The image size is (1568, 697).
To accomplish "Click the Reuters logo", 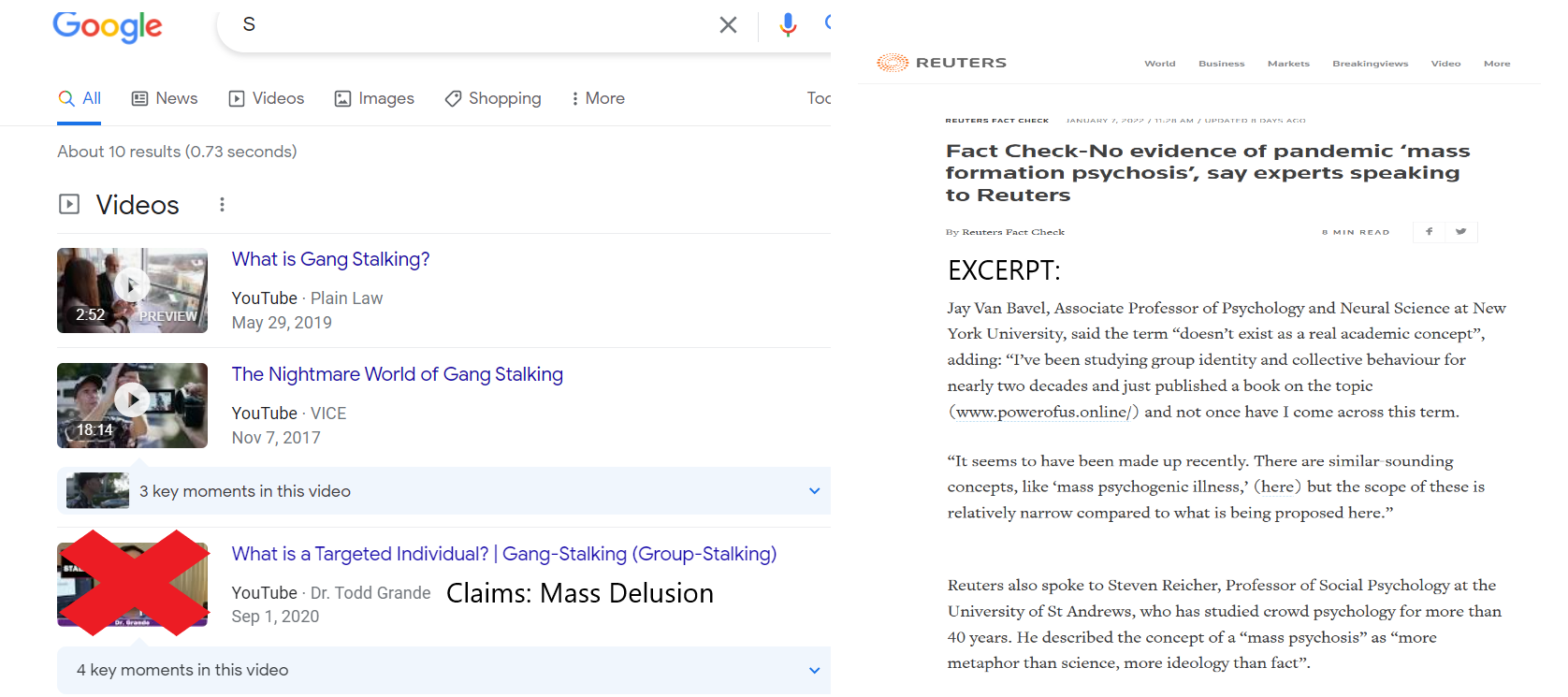I will tap(941, 63).
